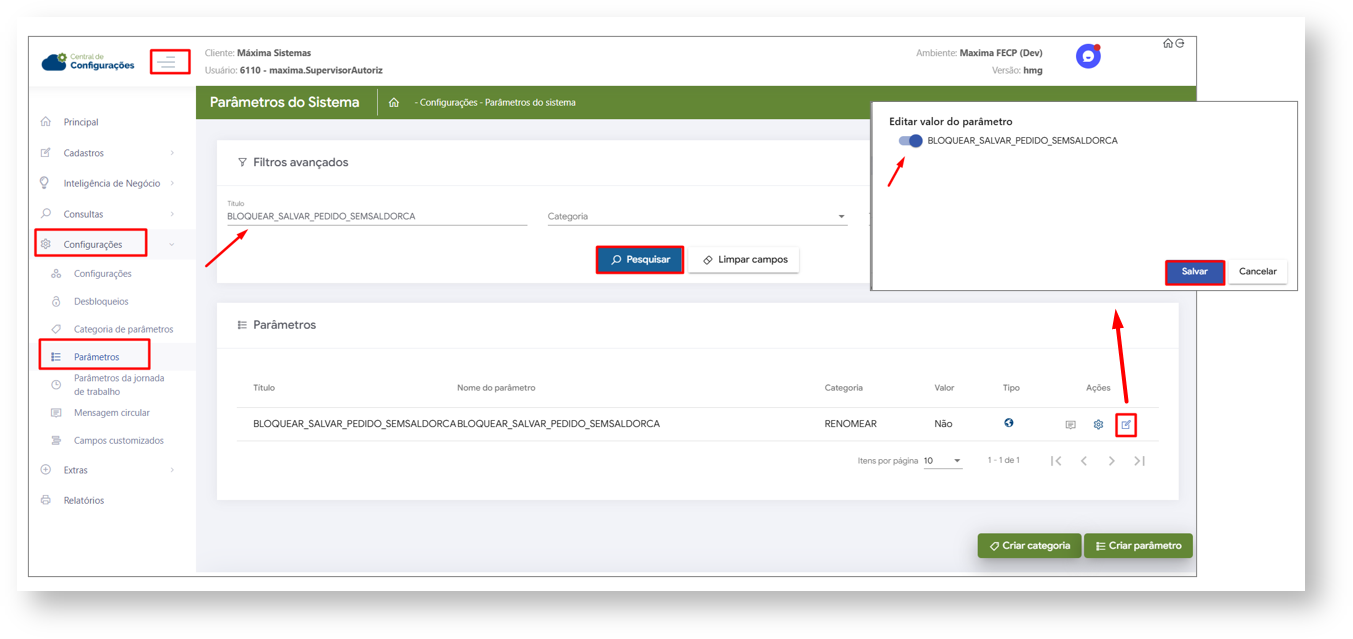Click the home icon at top right

pos(1167,44)
